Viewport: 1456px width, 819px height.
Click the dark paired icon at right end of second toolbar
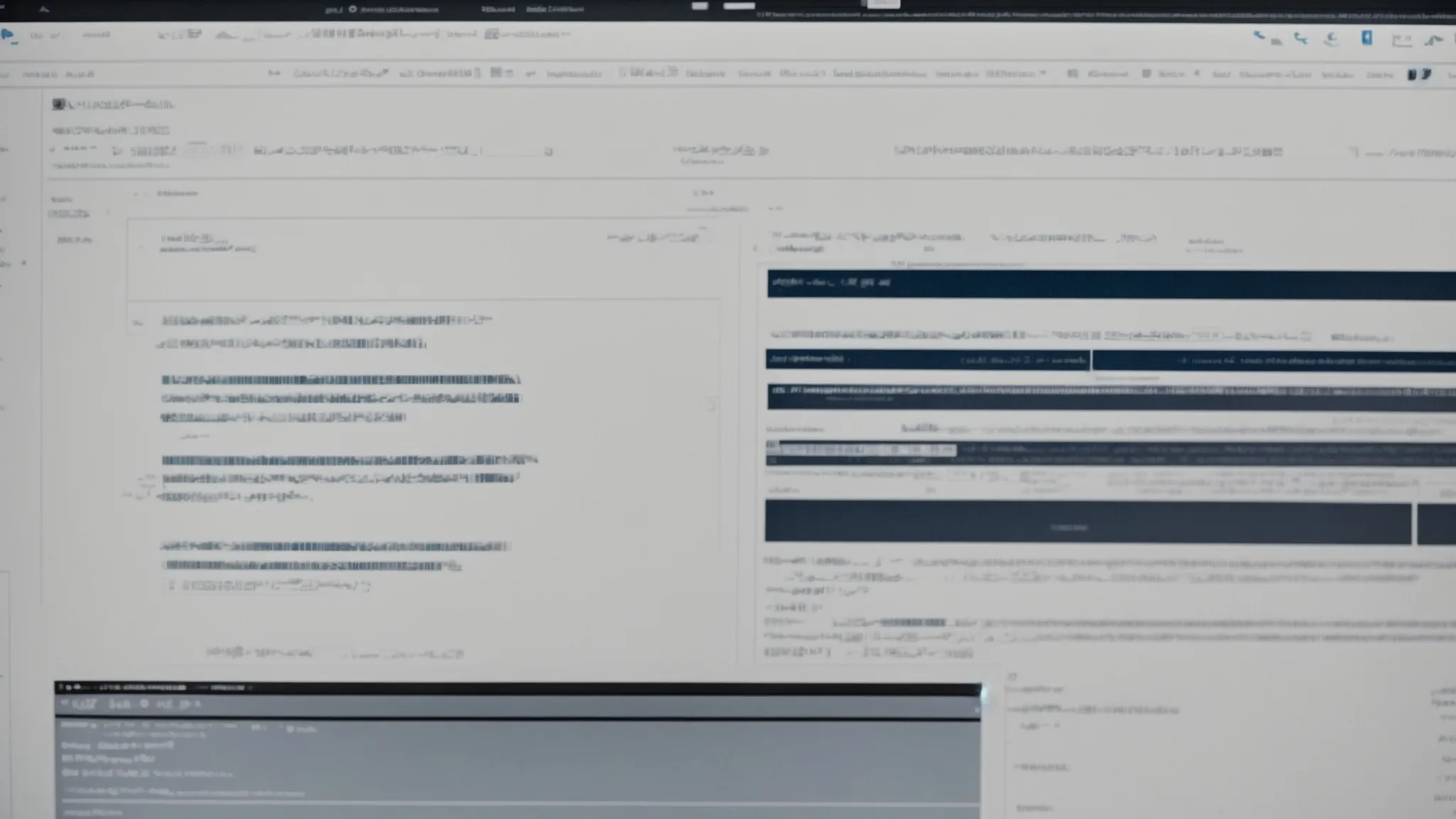point(1418,74)
